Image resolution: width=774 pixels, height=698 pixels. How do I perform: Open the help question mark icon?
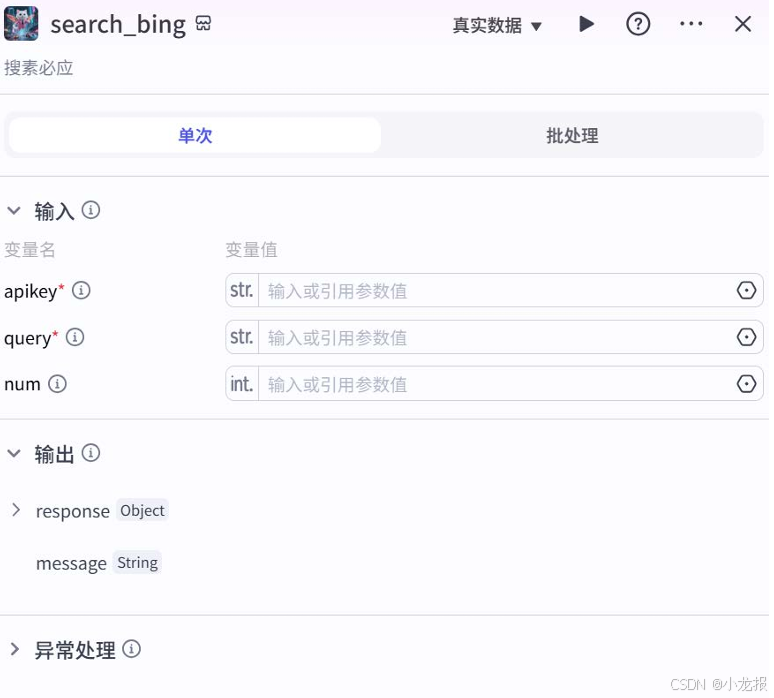(638, 24)
